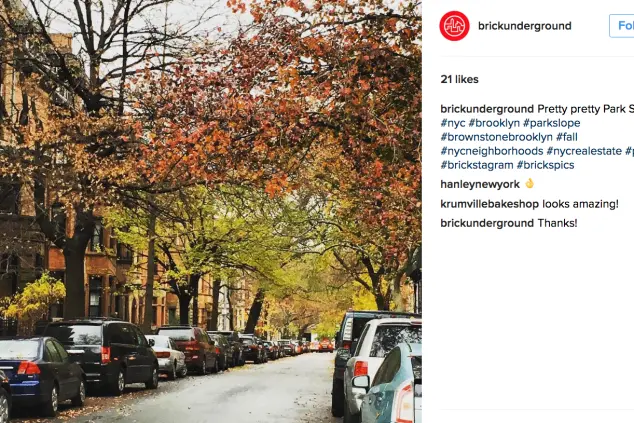
Task: Click brickunderground name in caption
Action: pyautogui.click(x=487, y=109)
